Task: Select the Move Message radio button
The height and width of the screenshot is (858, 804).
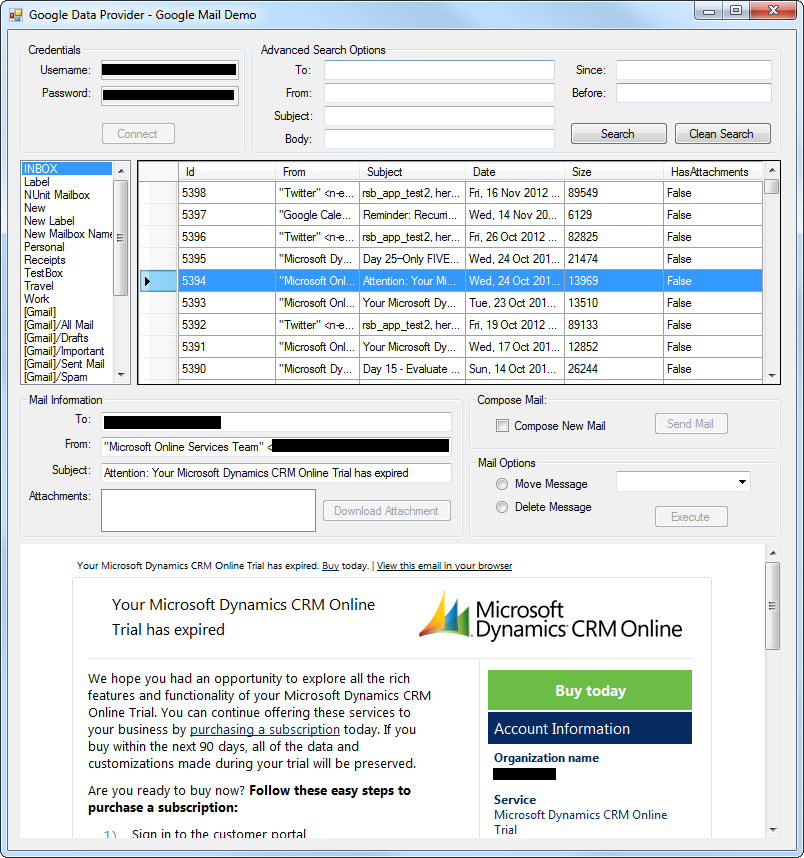Action: (x=502, y=484)
